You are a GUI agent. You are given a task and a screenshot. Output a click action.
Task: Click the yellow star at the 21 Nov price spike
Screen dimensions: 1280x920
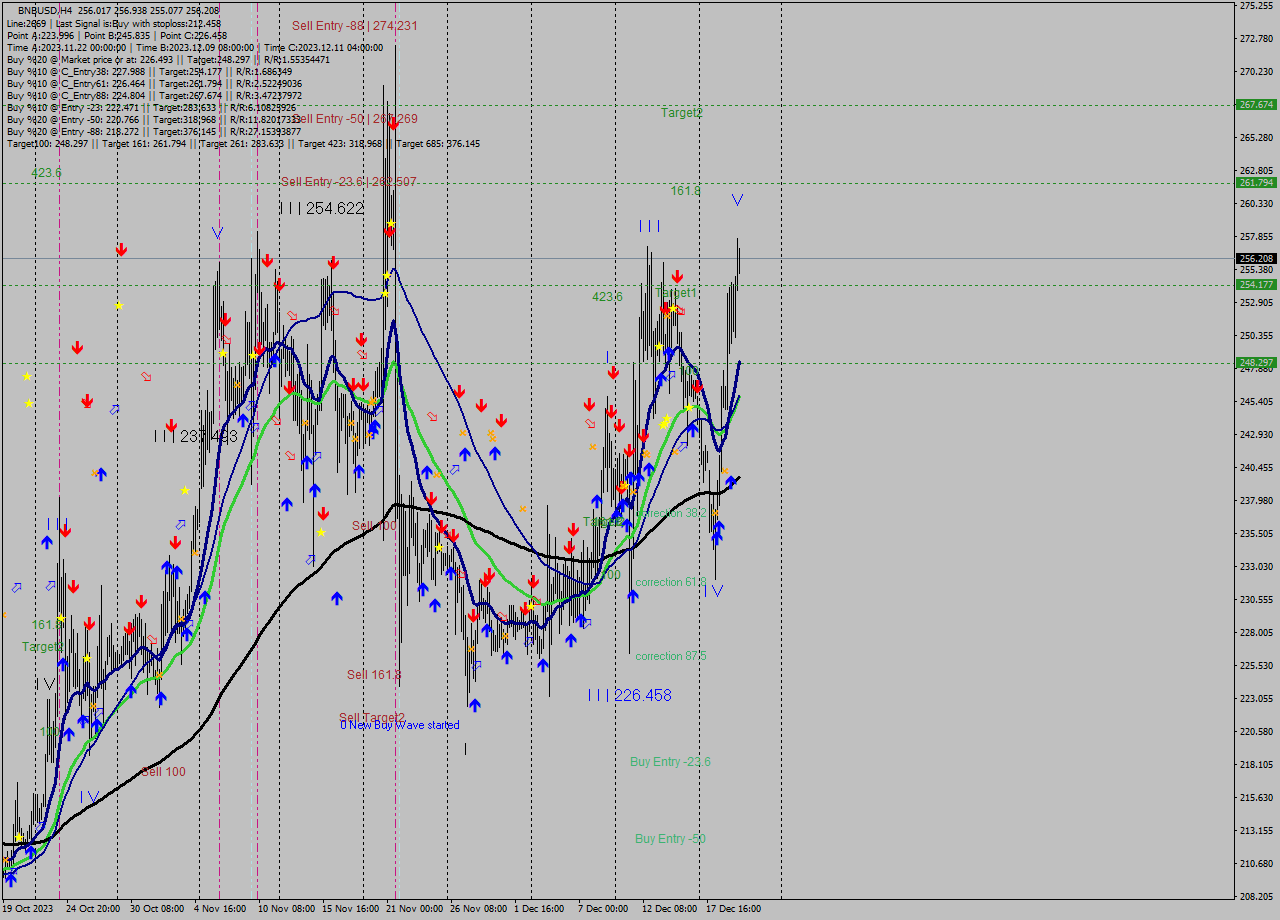coord(390,224)
